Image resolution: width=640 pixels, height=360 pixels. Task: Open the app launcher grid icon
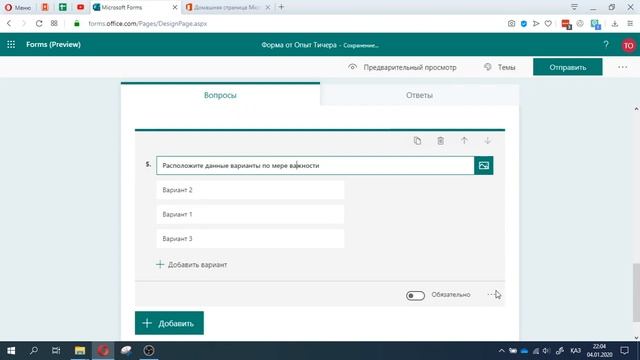(11, 44)
